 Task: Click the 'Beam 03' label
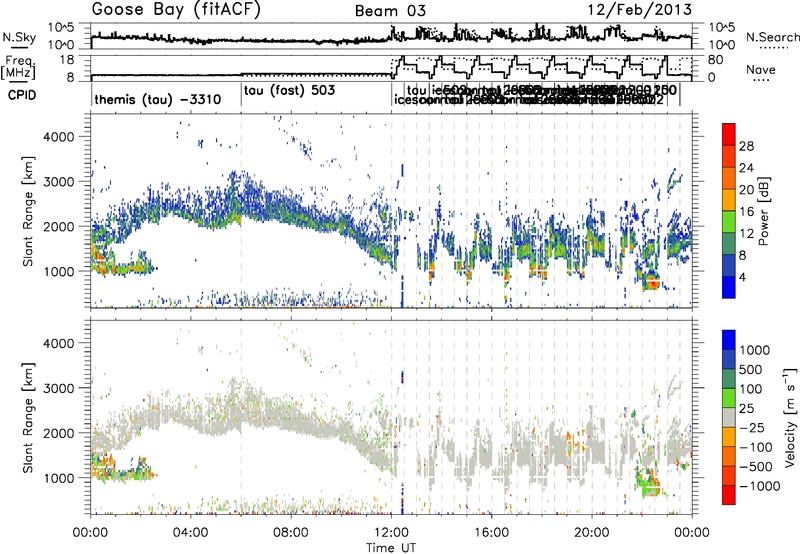(x=390, y=11)
